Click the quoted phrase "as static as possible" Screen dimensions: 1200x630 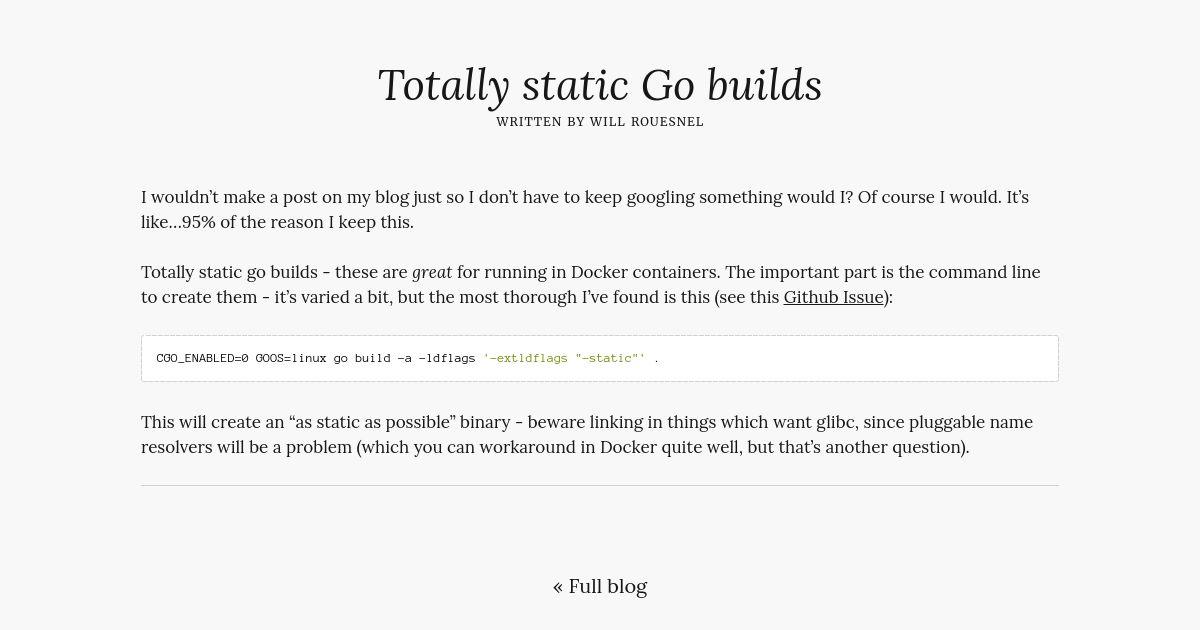pos(373,422)
